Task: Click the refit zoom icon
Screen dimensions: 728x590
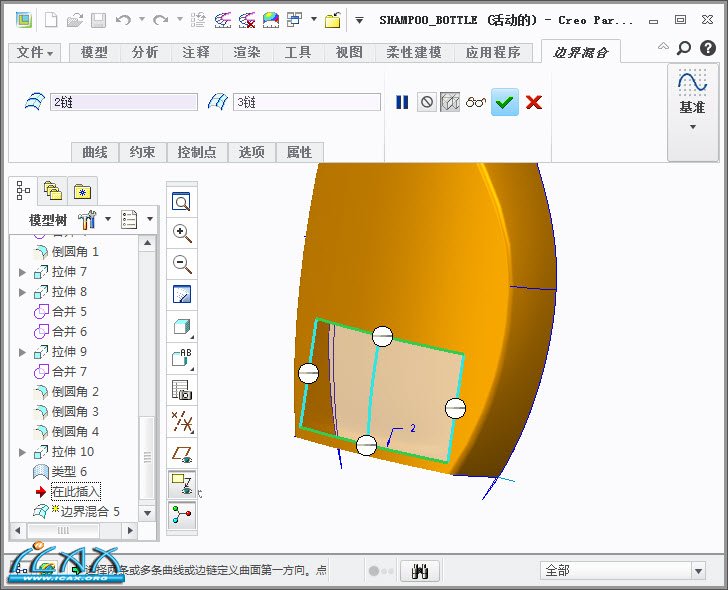Action: [x=182, y=203]
